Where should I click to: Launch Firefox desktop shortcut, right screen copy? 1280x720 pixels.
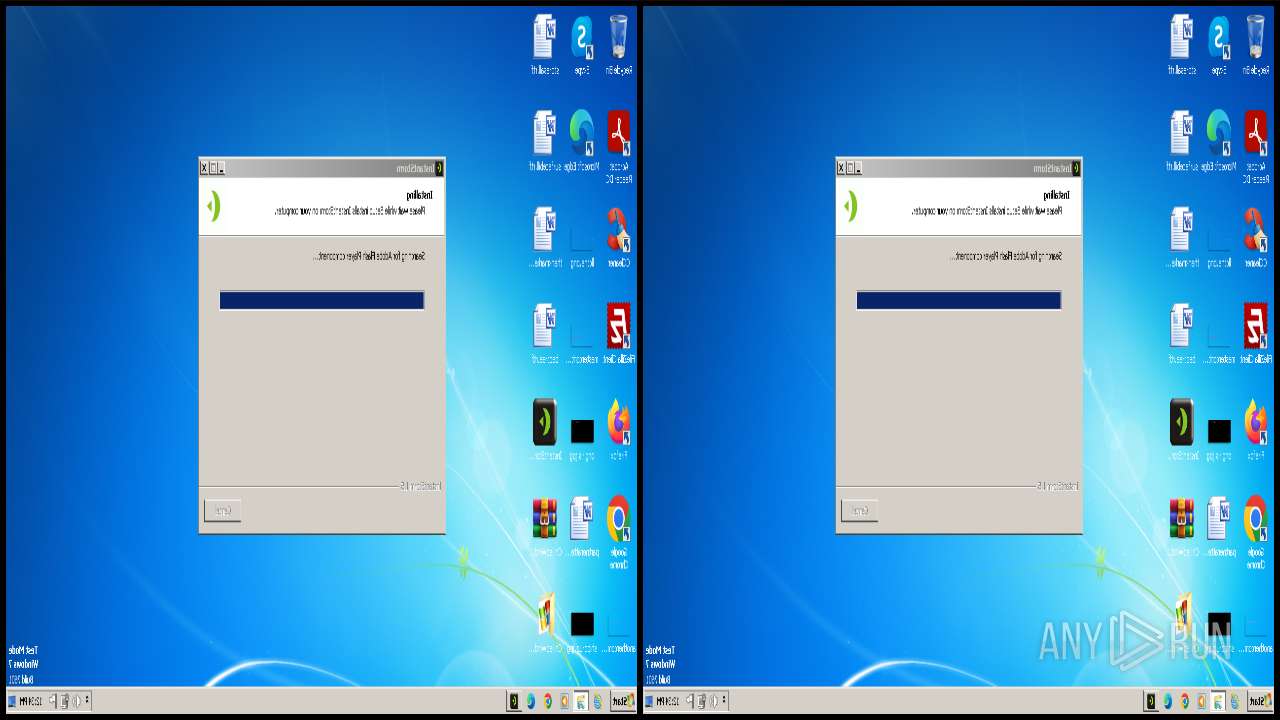click(1256, 429)
